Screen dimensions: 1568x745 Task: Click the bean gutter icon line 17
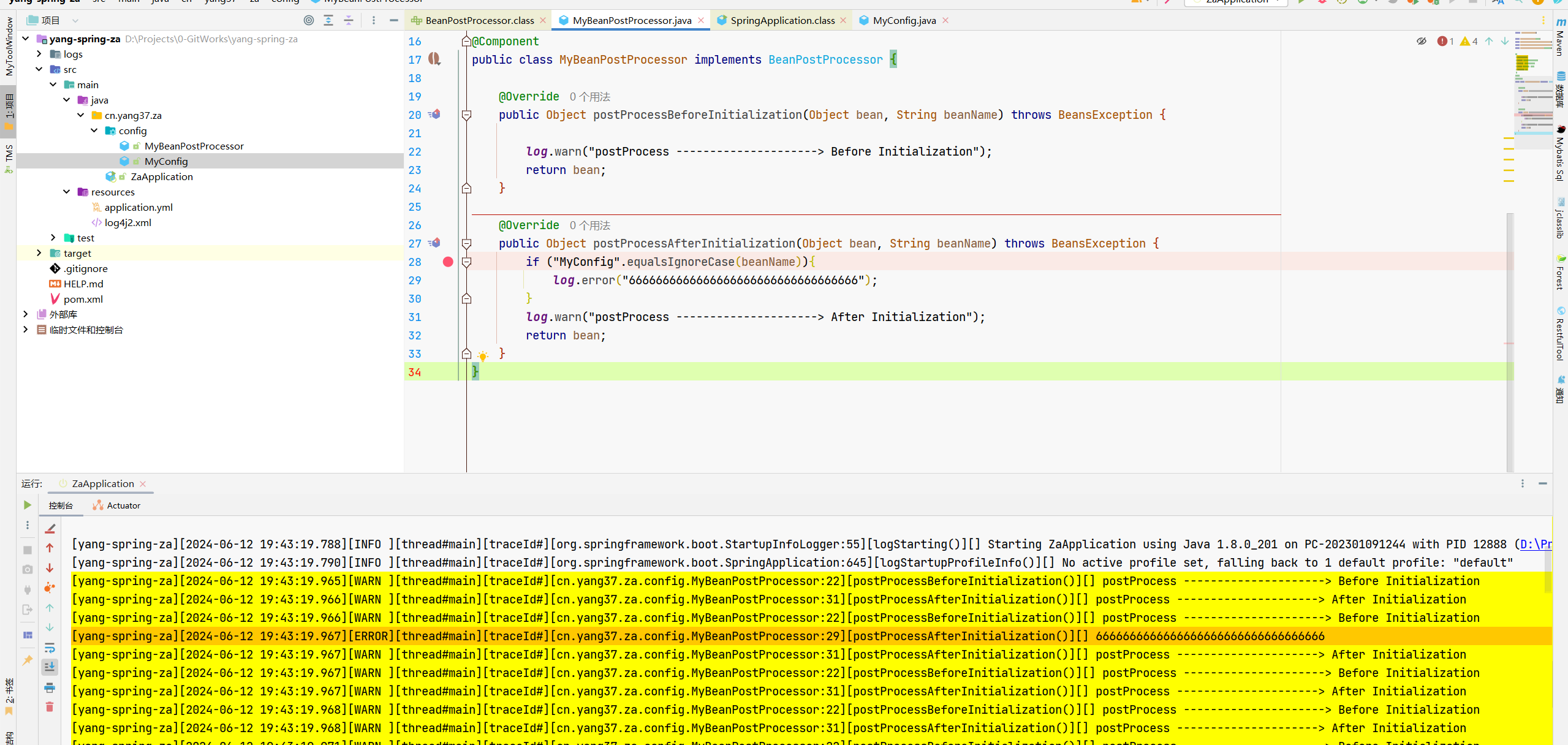[x=434, y=59]
